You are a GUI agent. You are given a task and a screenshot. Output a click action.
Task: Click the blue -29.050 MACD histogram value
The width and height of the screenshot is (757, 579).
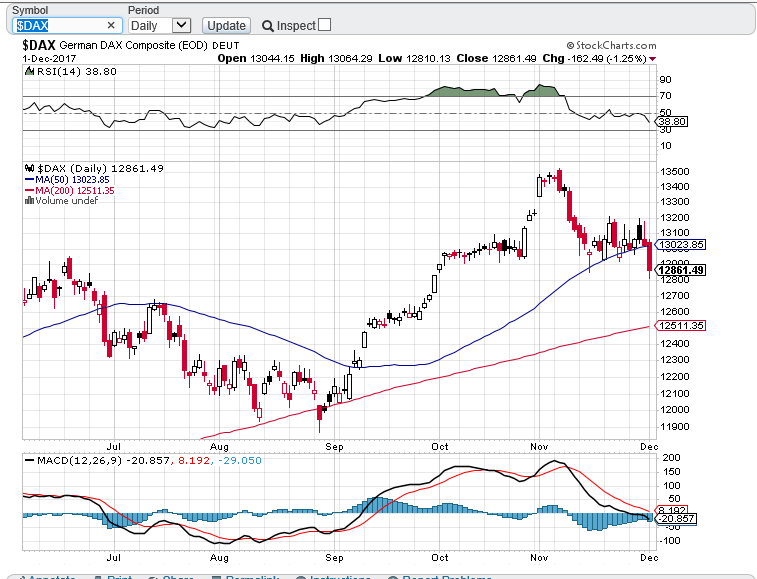(240, 461)
